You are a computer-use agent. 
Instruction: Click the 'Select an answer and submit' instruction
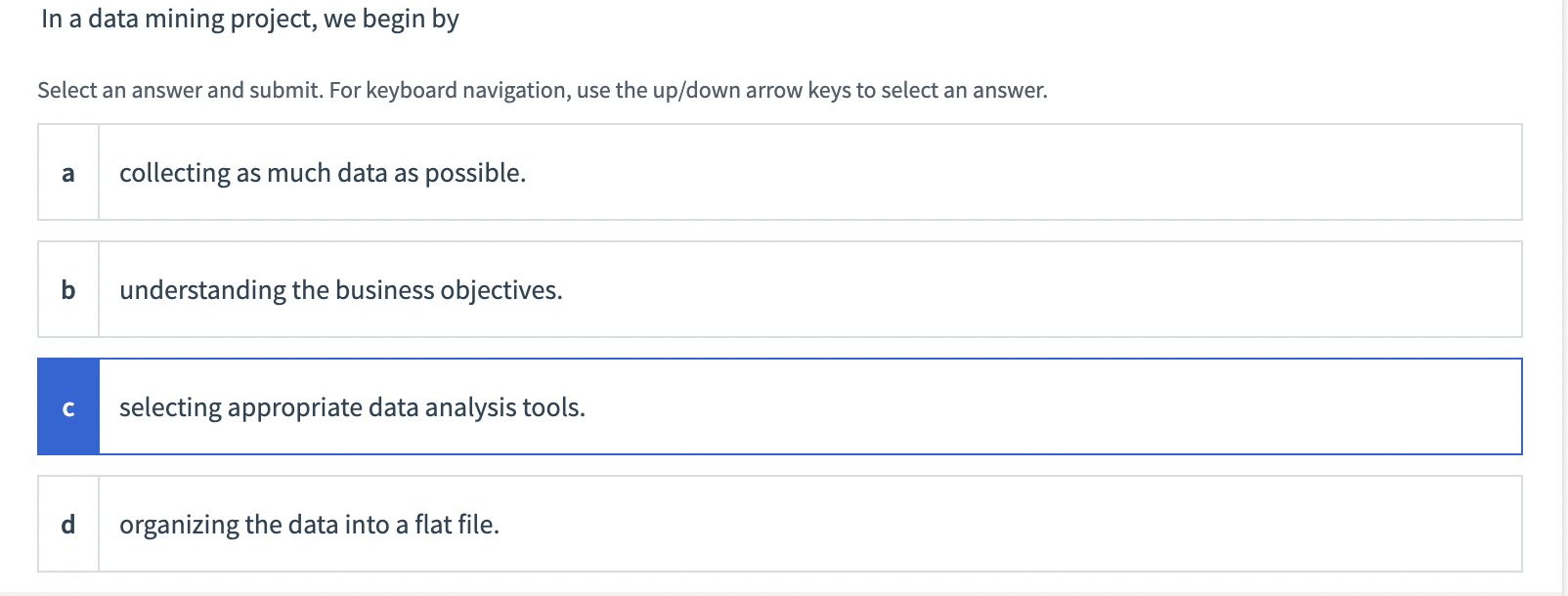(181, 91)
